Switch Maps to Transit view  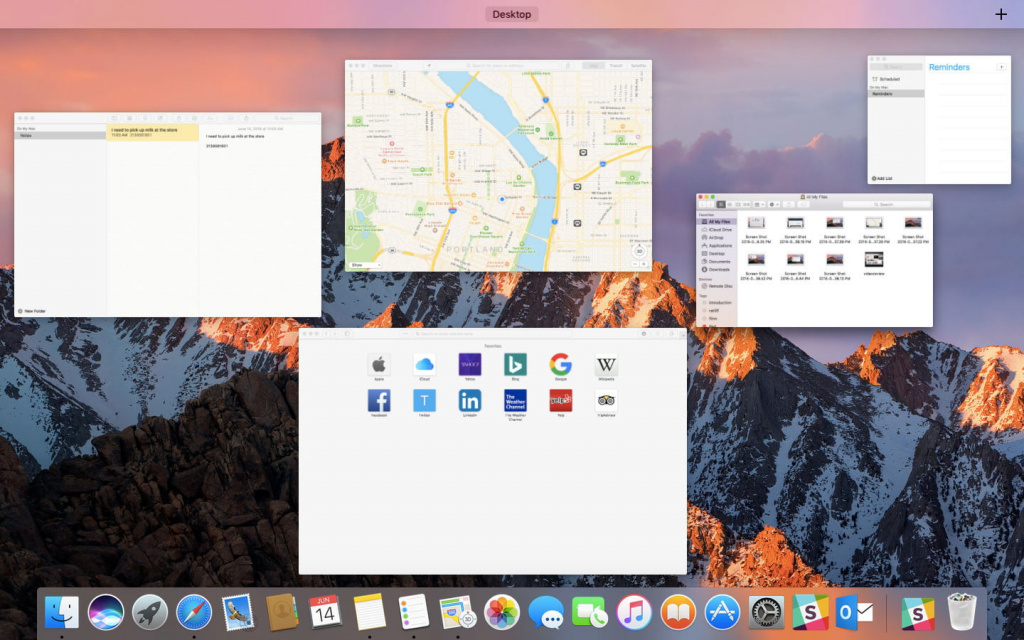point(616,66)
